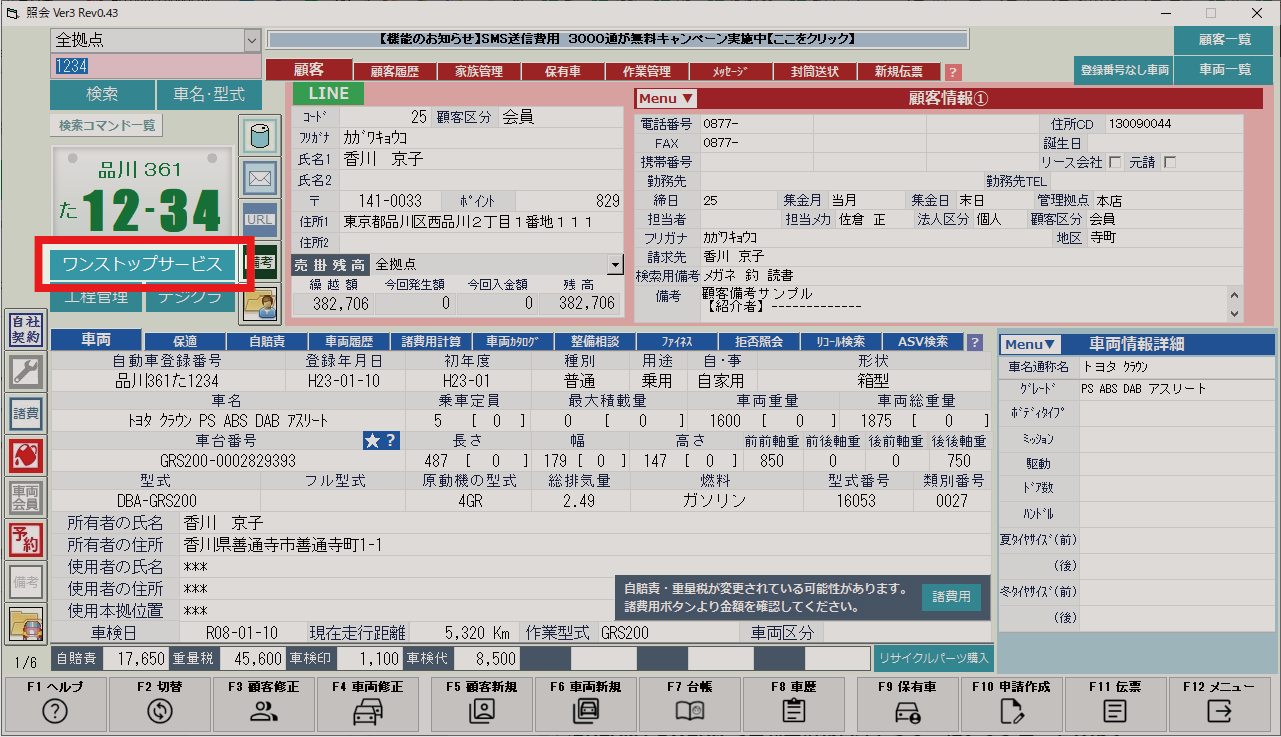Viewport: 1281px width, 737px height.
Task: Click the red help icon after 新規伝票
Action: point(953,72)
